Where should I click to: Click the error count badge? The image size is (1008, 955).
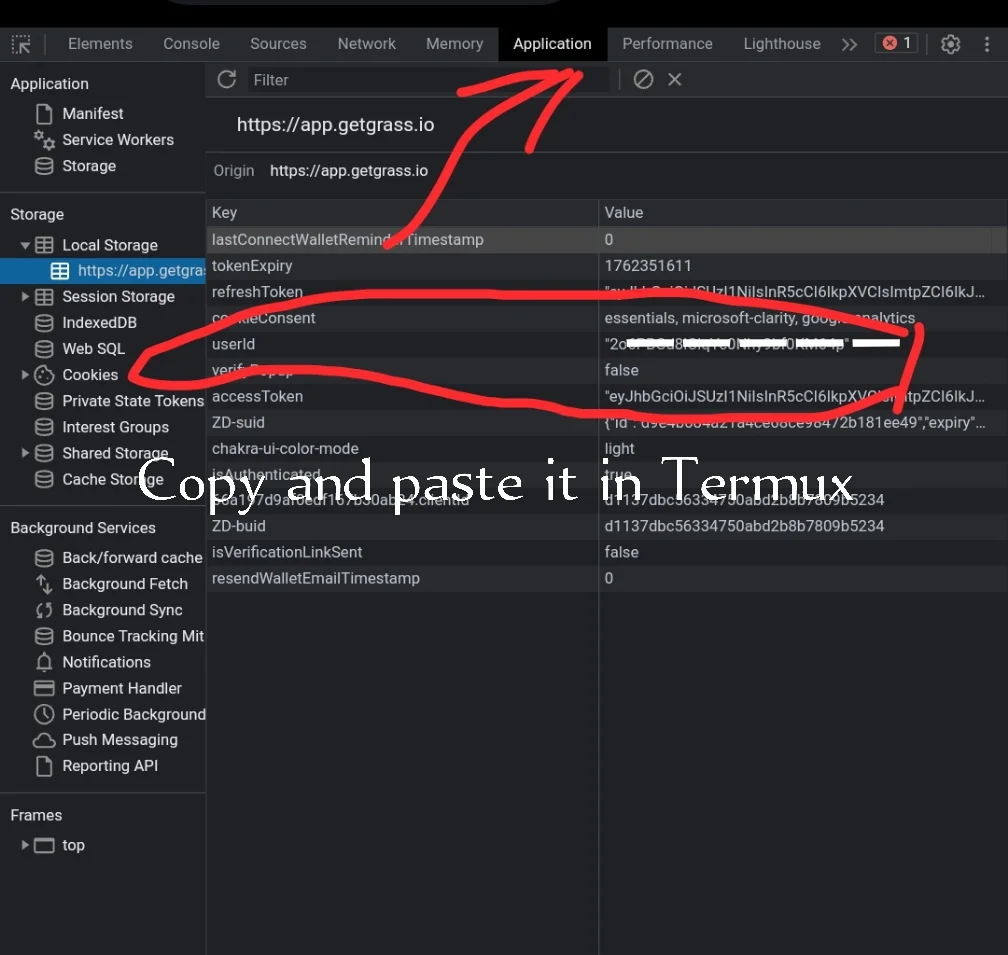(896, 43)
